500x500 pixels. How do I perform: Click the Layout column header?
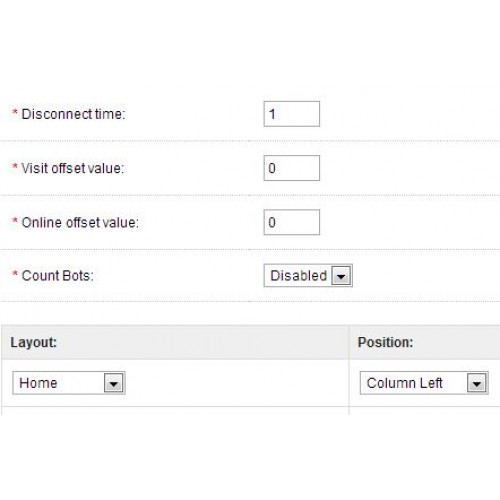tap(34, 342)
